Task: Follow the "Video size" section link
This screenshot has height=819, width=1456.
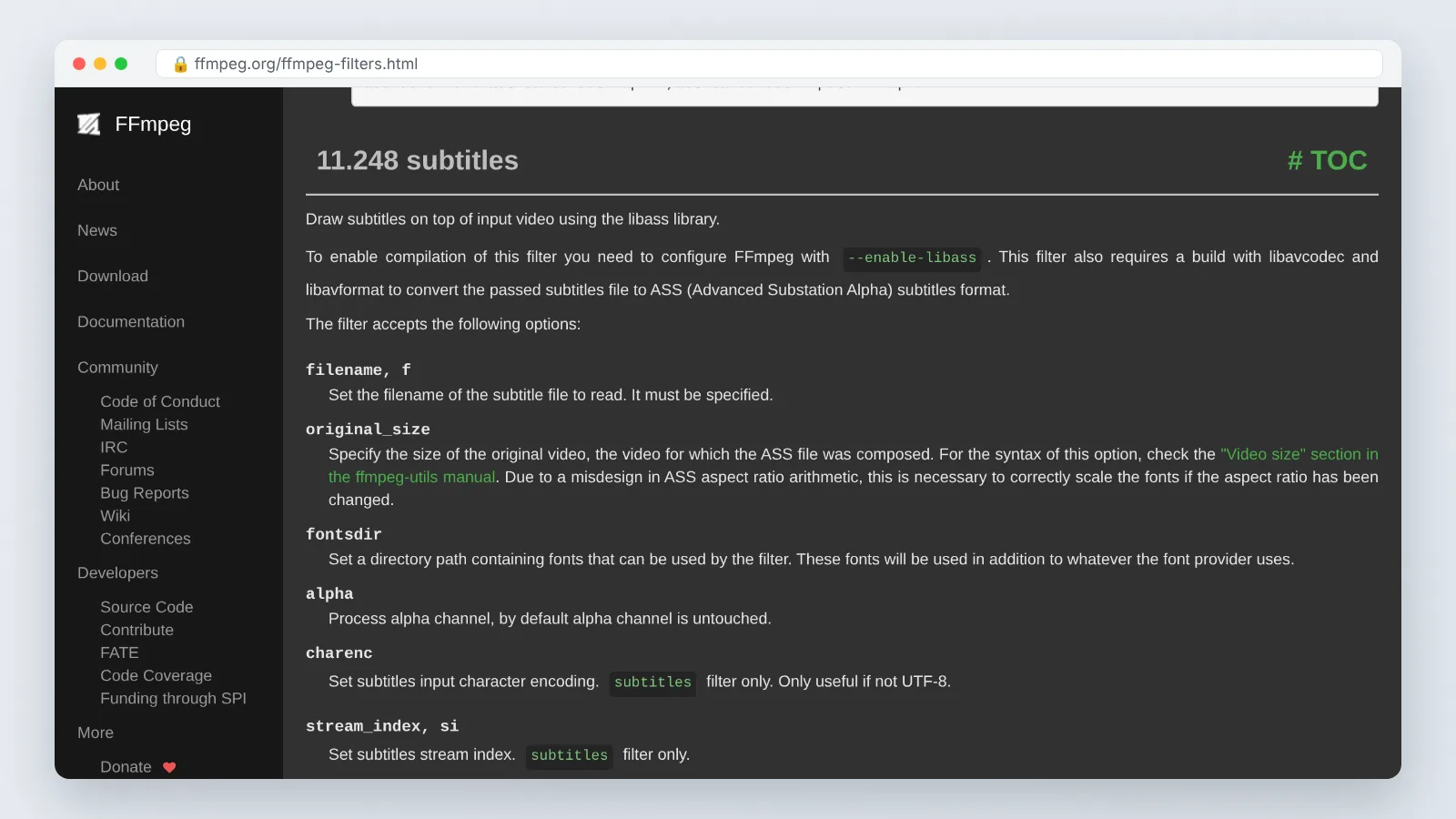Action: [1299, 454]
